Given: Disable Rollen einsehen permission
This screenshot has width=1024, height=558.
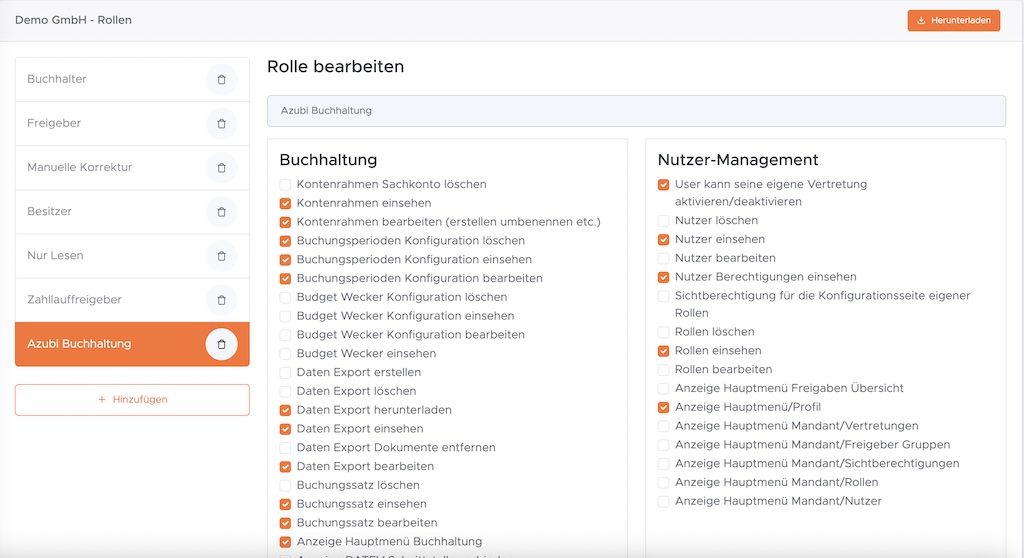Looking at the screenshot, I should pos(664,351).
